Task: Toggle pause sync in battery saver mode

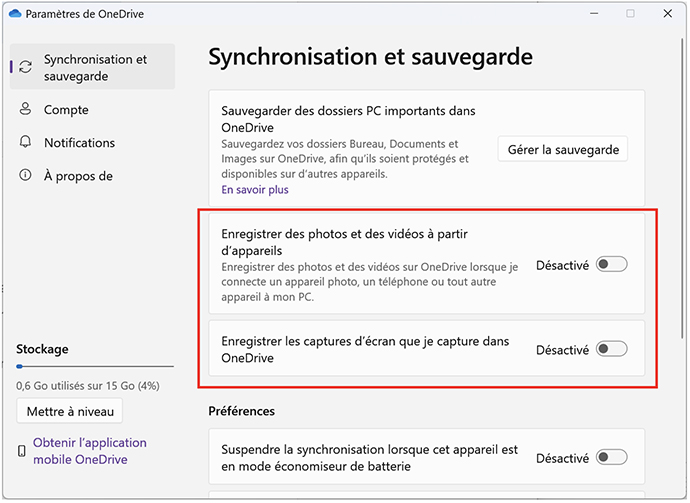Action: [x=611, y=457]
